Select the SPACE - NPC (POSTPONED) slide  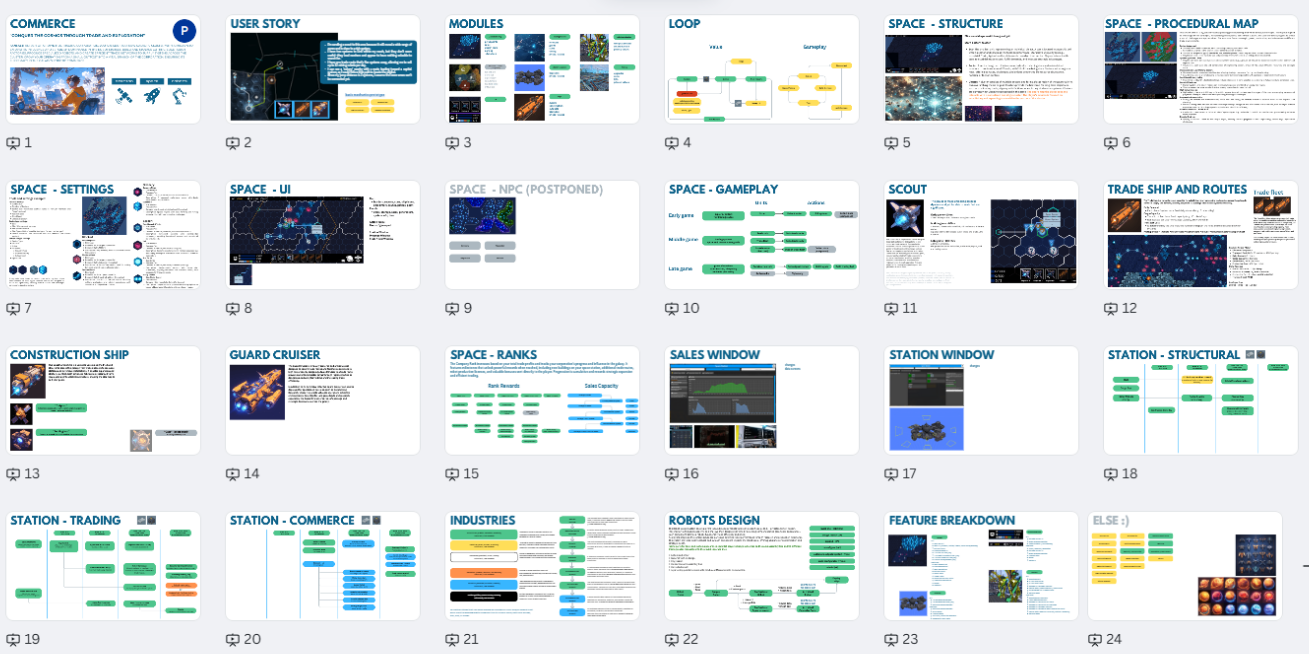pos(542,235)
